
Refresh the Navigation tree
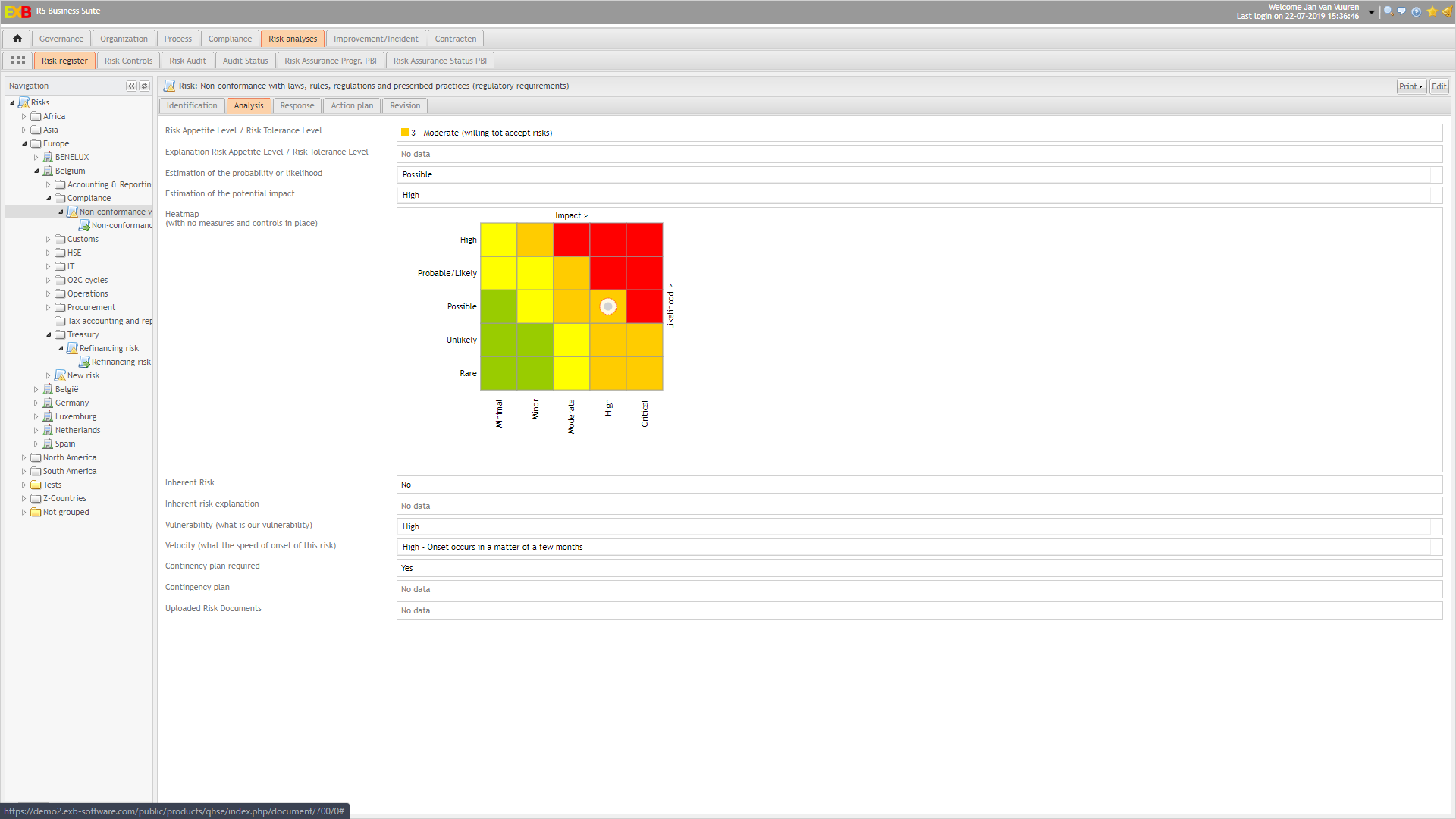coord(144,86)
